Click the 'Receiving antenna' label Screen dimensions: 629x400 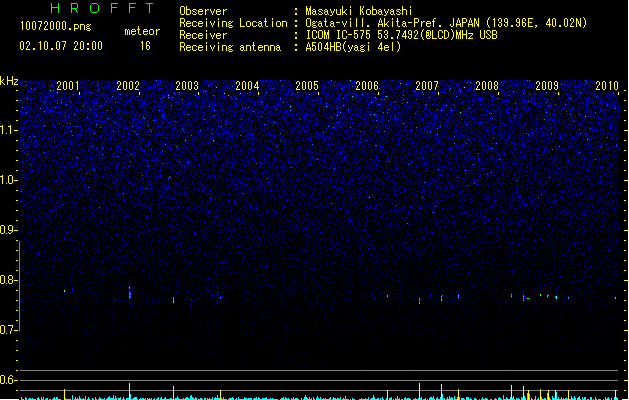230,47
